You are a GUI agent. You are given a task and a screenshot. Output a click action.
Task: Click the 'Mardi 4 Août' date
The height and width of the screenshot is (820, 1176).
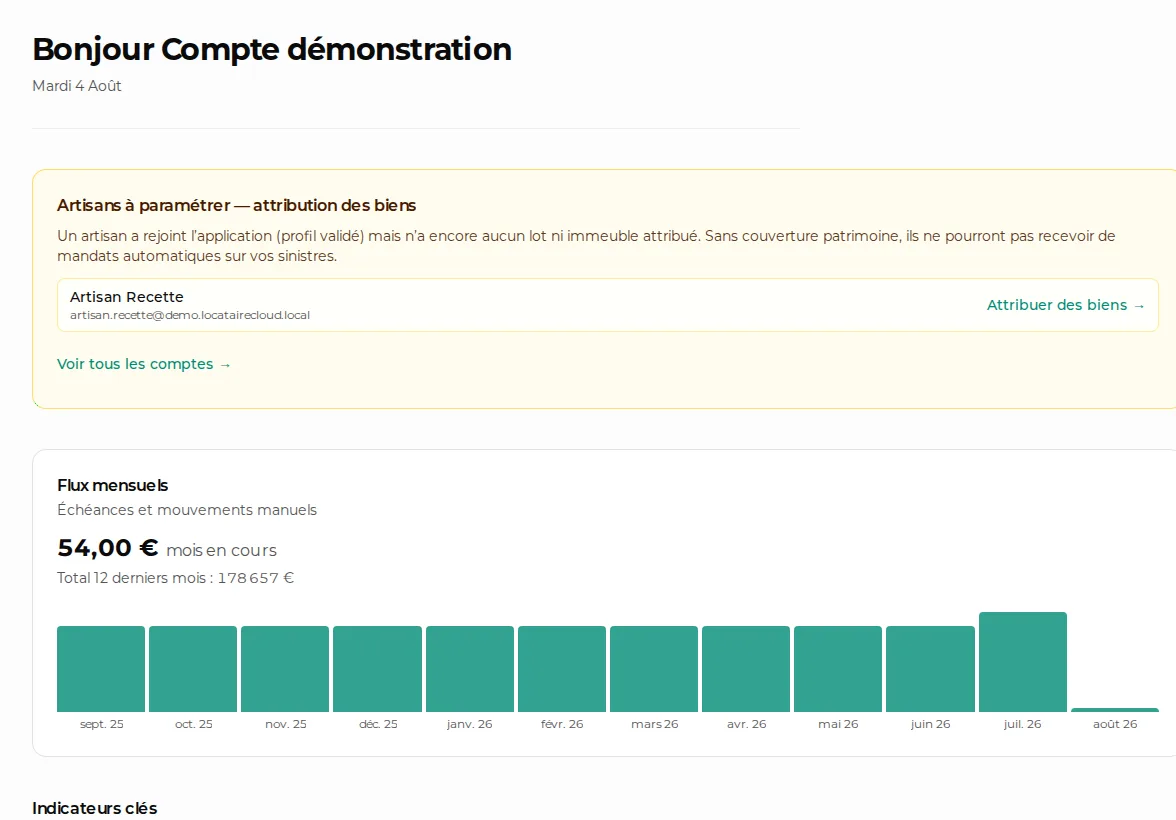point(76,86)
